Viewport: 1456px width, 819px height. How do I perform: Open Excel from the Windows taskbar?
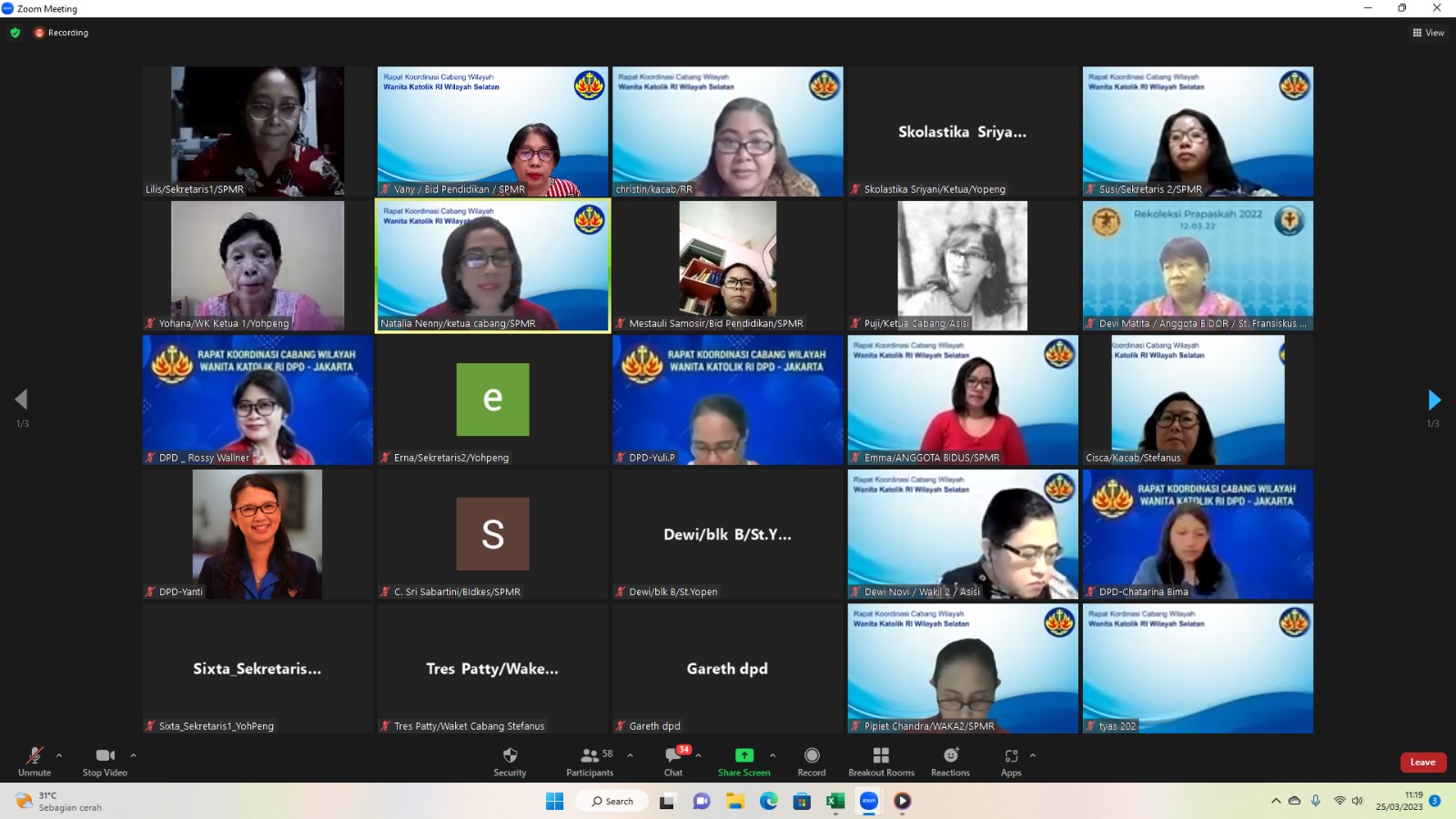pyautogui.click(x=834, y=801)
